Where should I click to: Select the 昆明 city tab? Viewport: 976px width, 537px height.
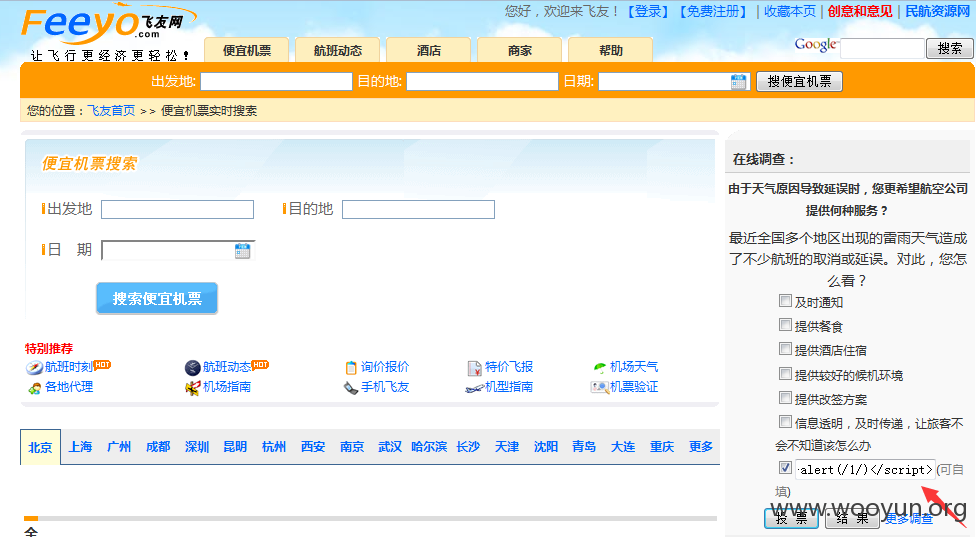pos(235,447)
